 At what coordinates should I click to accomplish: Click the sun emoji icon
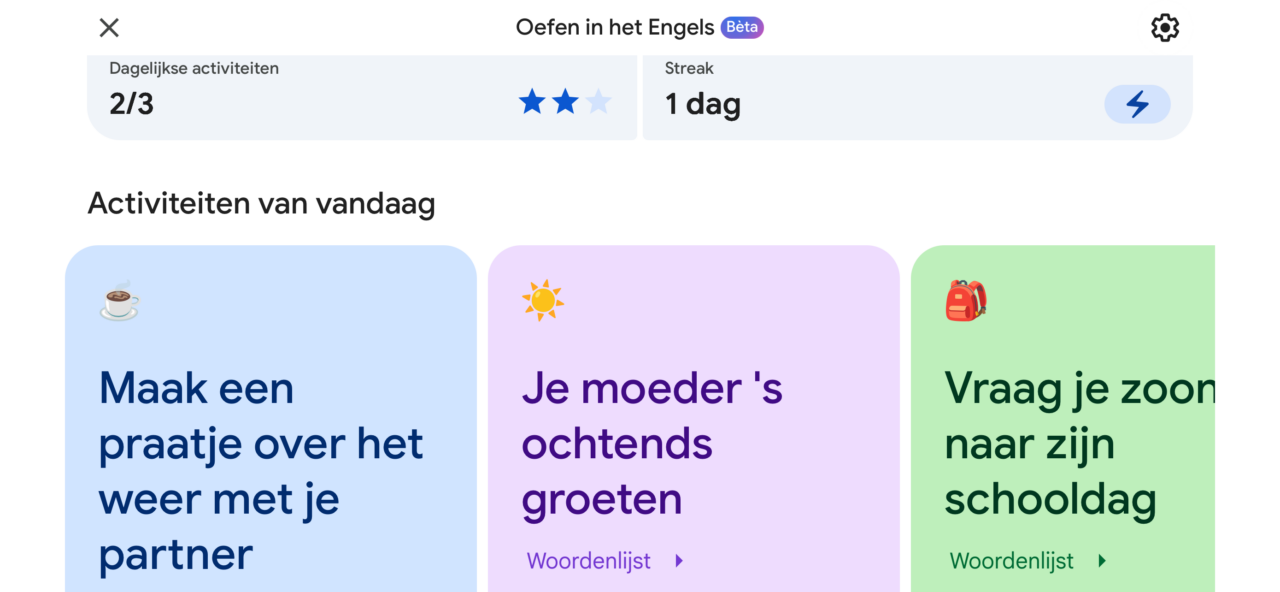543,300
